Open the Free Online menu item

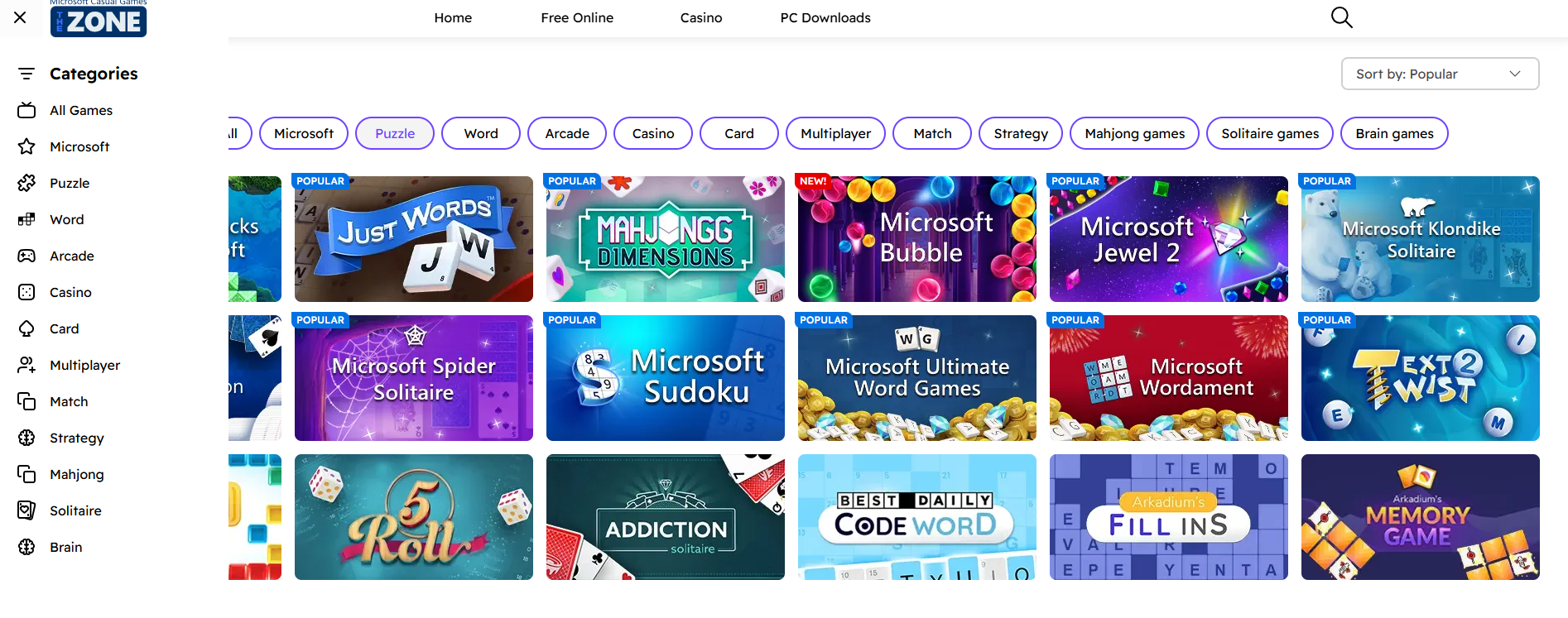click(577, 17)
